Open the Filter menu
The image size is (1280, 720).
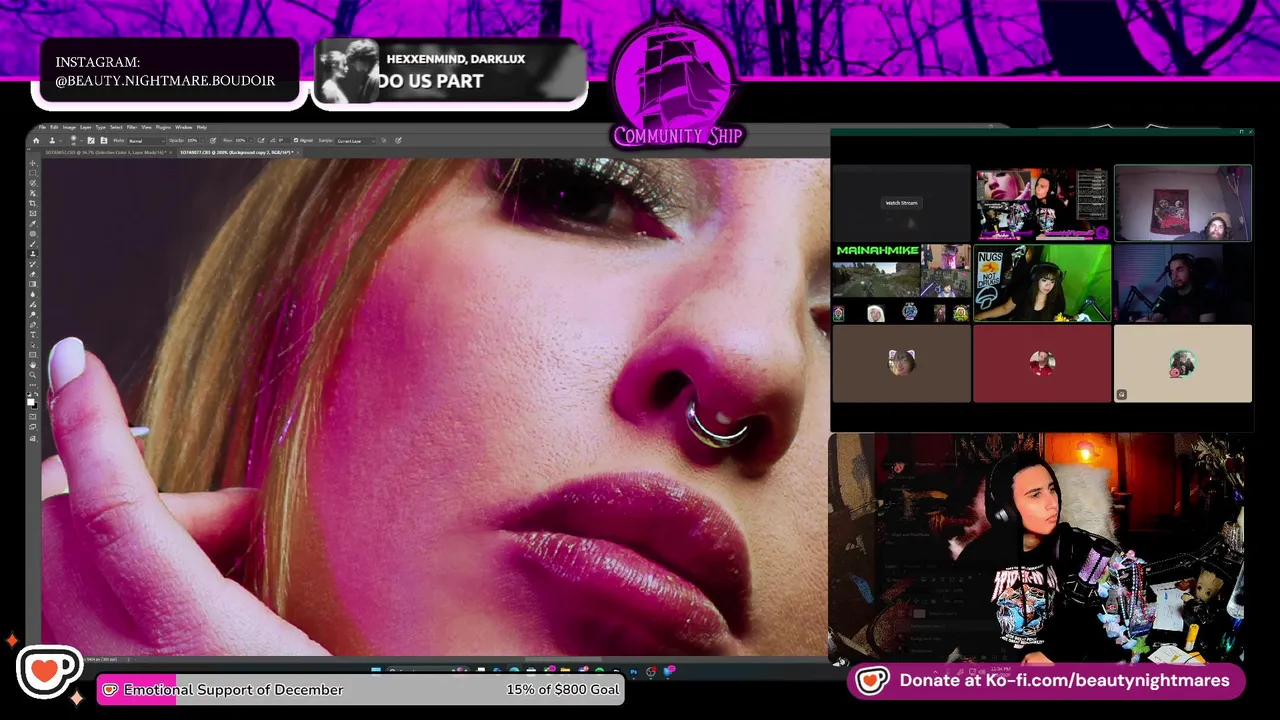[132, 127]
